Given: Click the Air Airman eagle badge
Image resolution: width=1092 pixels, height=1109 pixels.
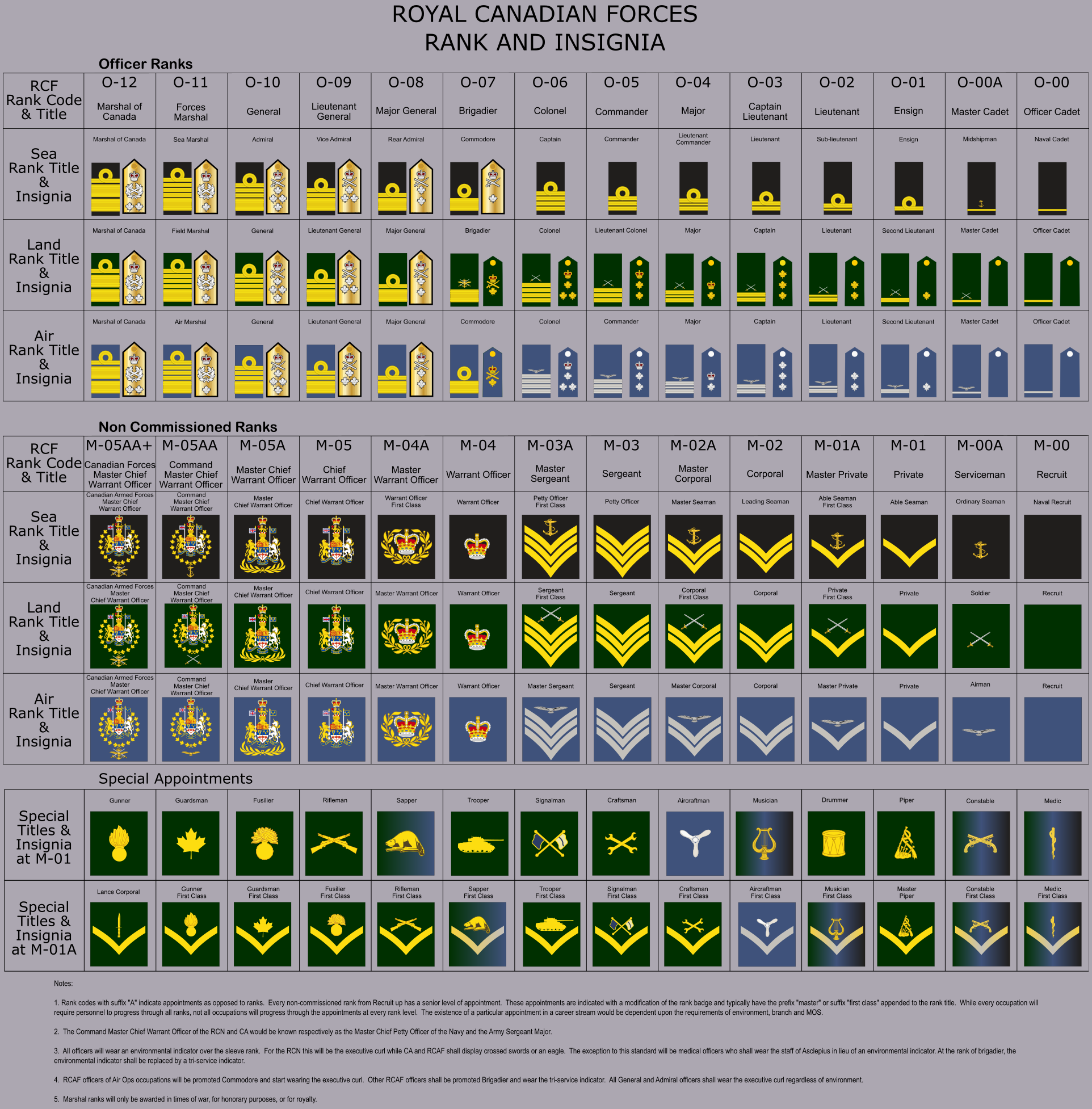Looking at the screenshot, I should [x=981, y=729].
